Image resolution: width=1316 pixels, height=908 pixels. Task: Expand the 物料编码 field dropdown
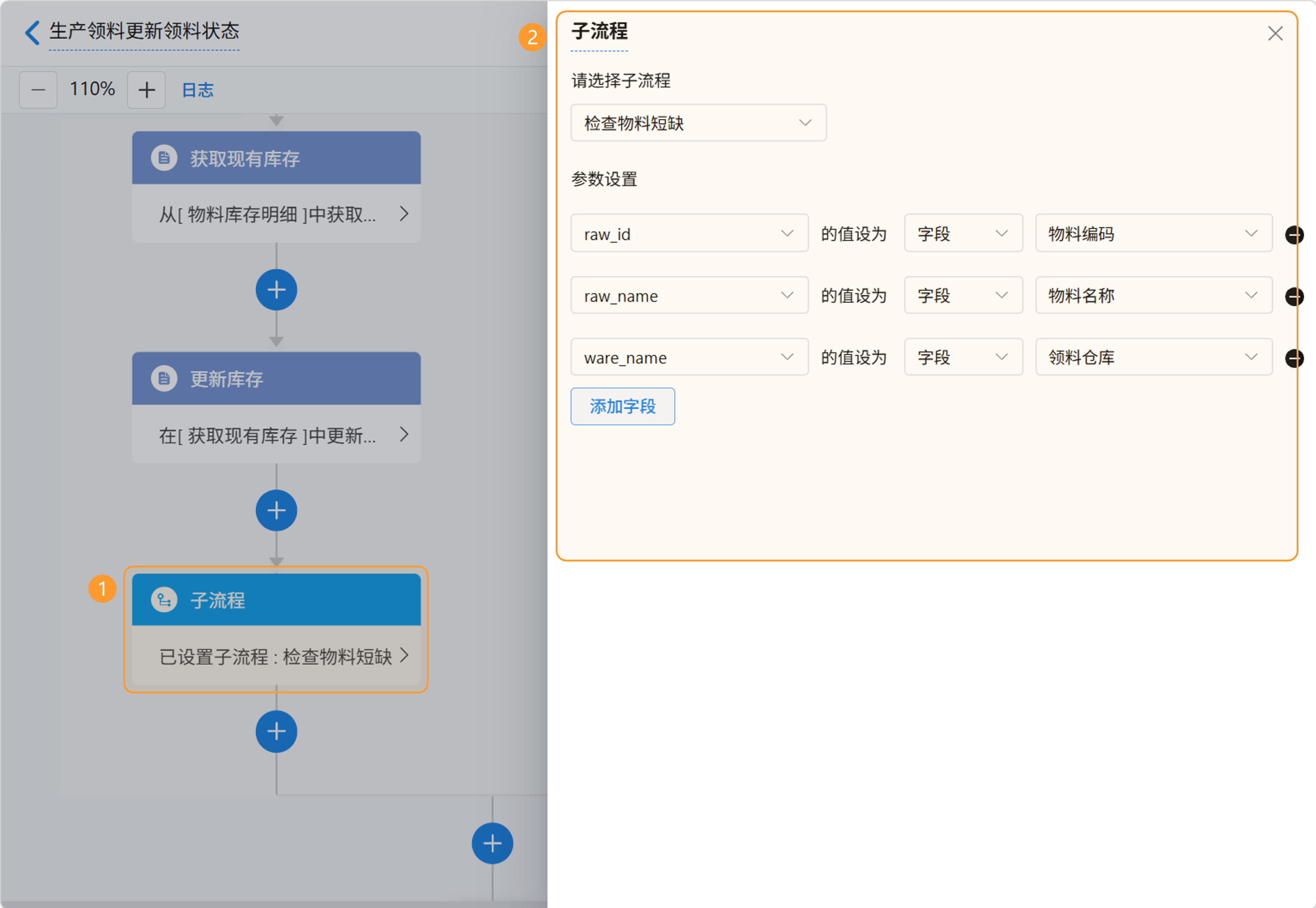click(1153, 233)
